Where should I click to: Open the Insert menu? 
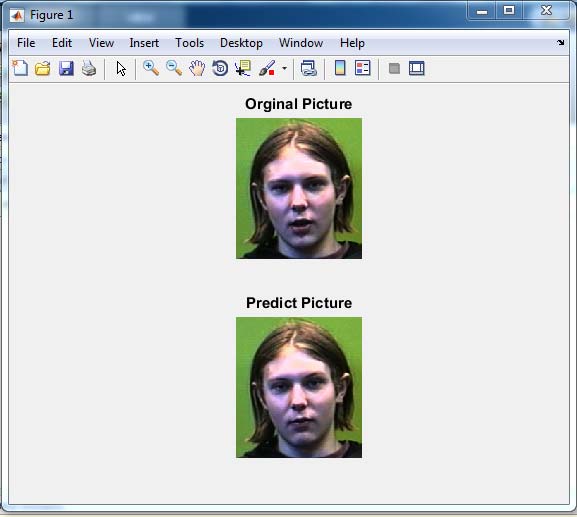[144, 43]
